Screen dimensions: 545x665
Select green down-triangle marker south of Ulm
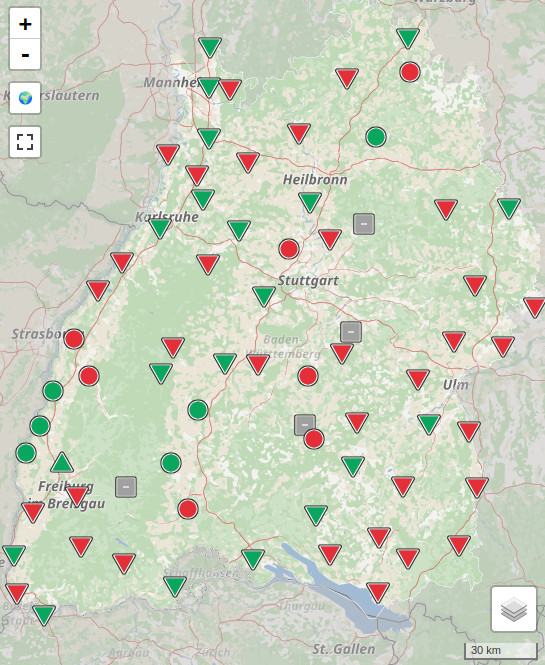click(429, 424)
